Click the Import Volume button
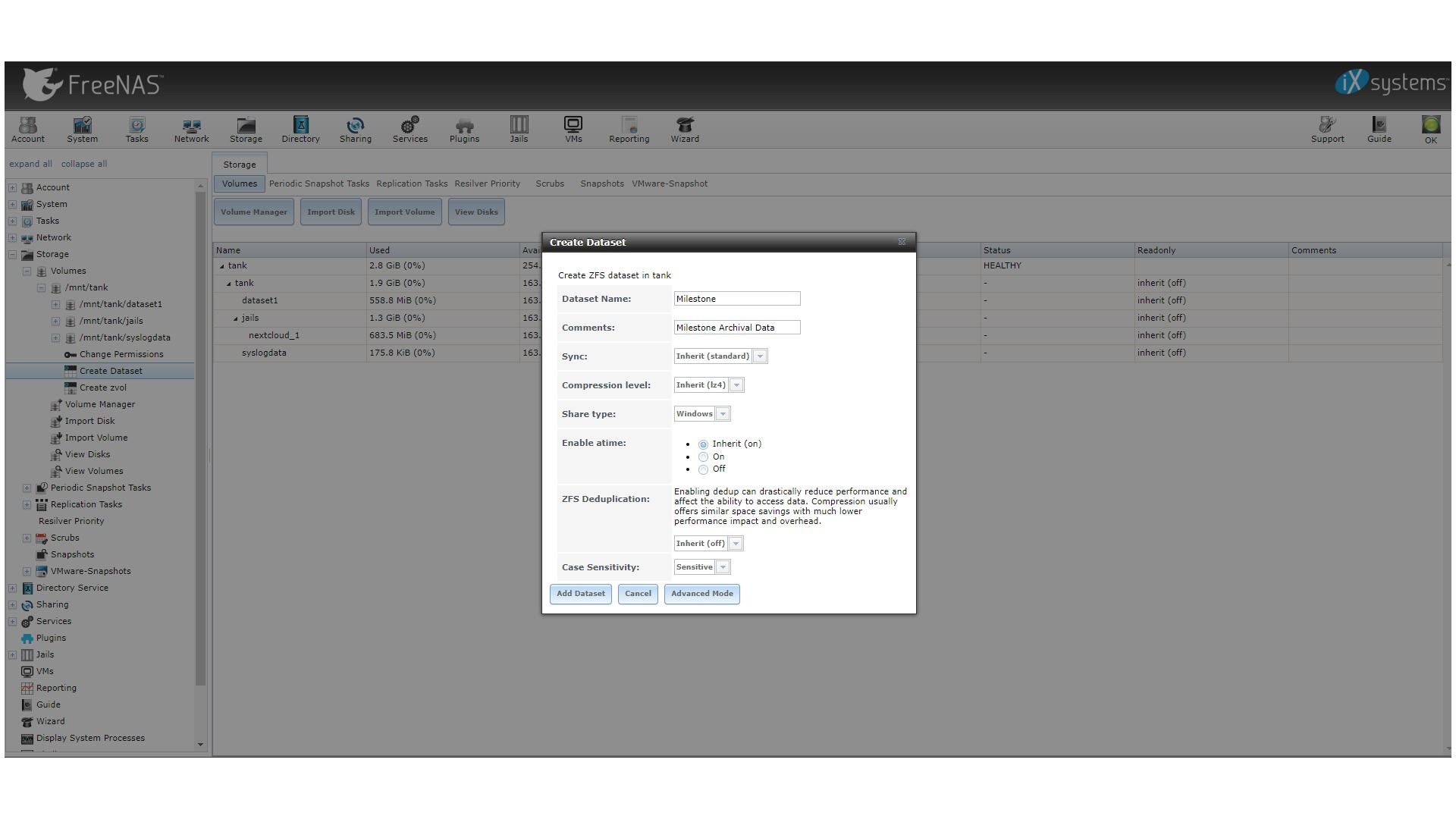The image size is (1456, 819). point(404,212)
